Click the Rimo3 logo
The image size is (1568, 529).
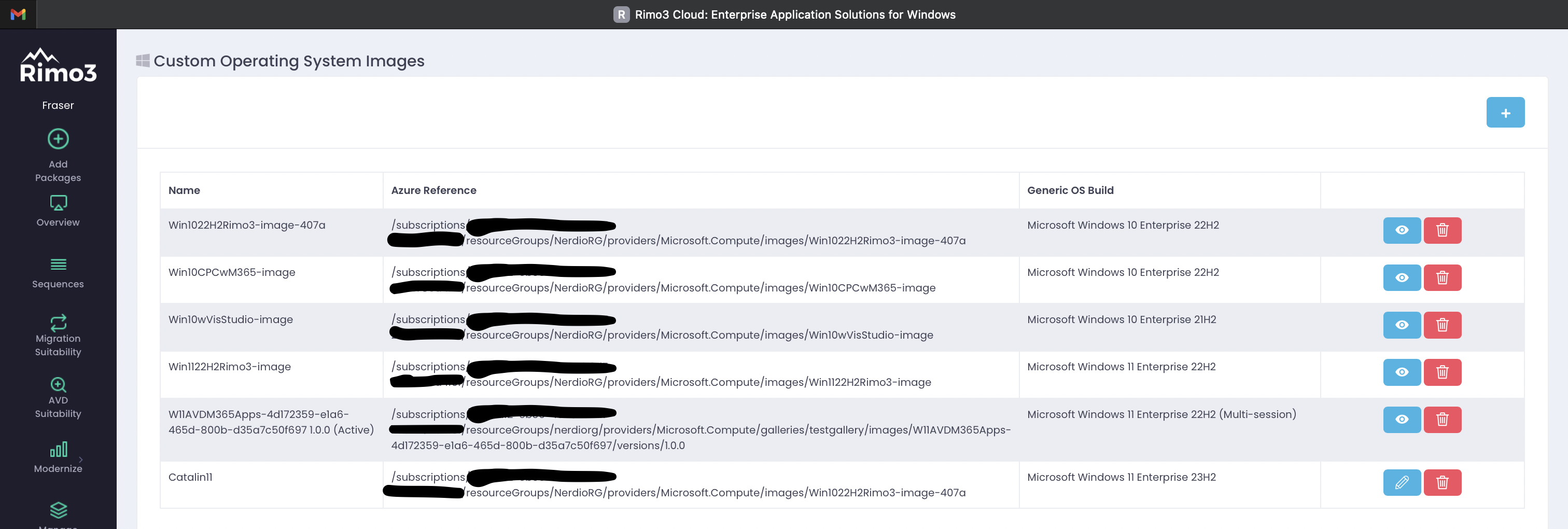pos(58,66)
